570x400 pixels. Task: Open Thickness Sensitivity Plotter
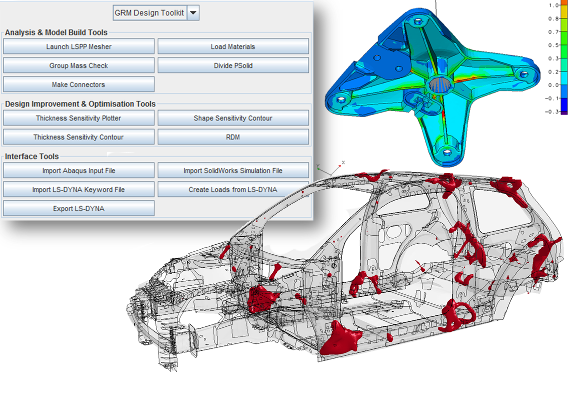[79, 118]
